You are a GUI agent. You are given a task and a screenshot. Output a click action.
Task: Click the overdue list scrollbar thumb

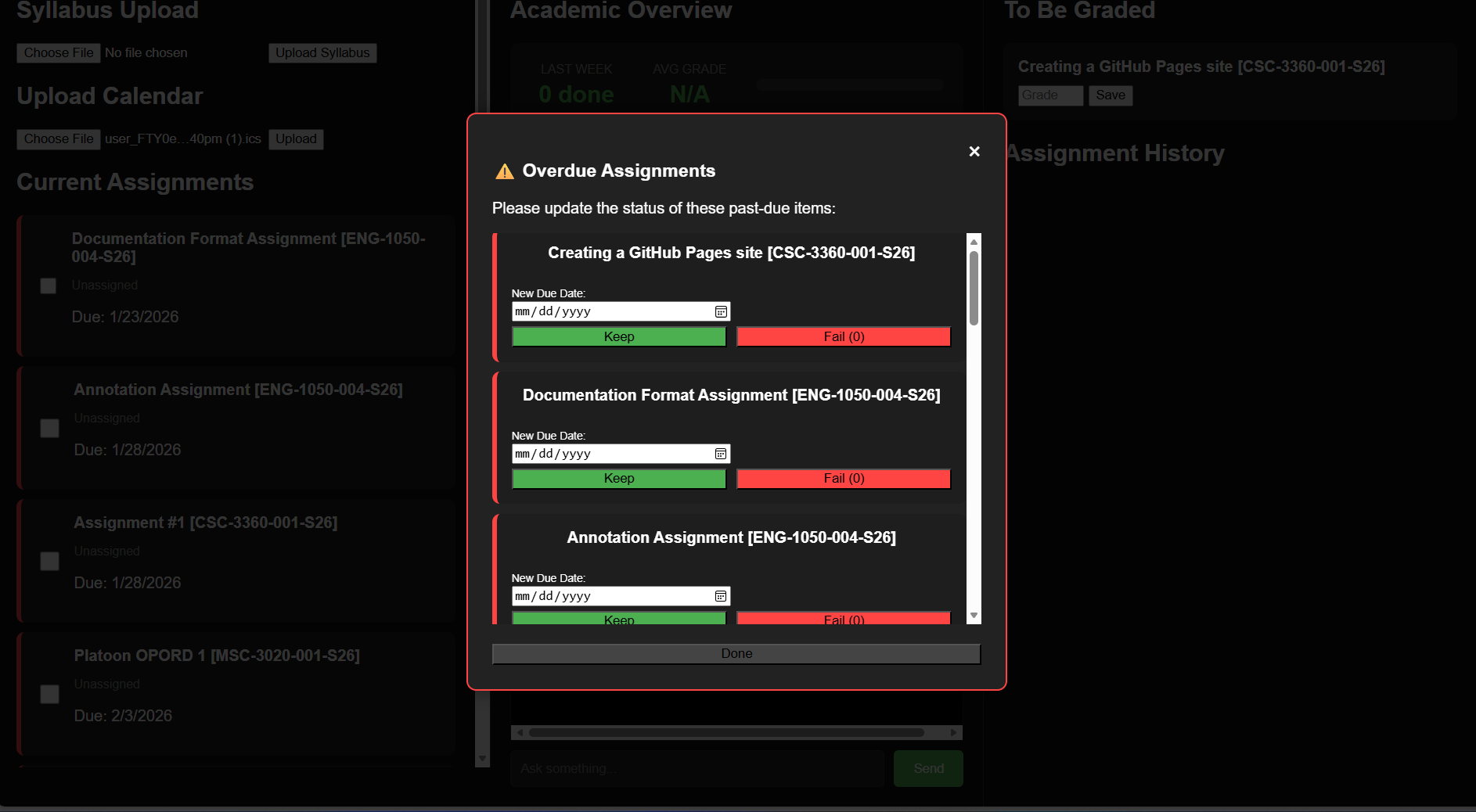click(974, 288)
